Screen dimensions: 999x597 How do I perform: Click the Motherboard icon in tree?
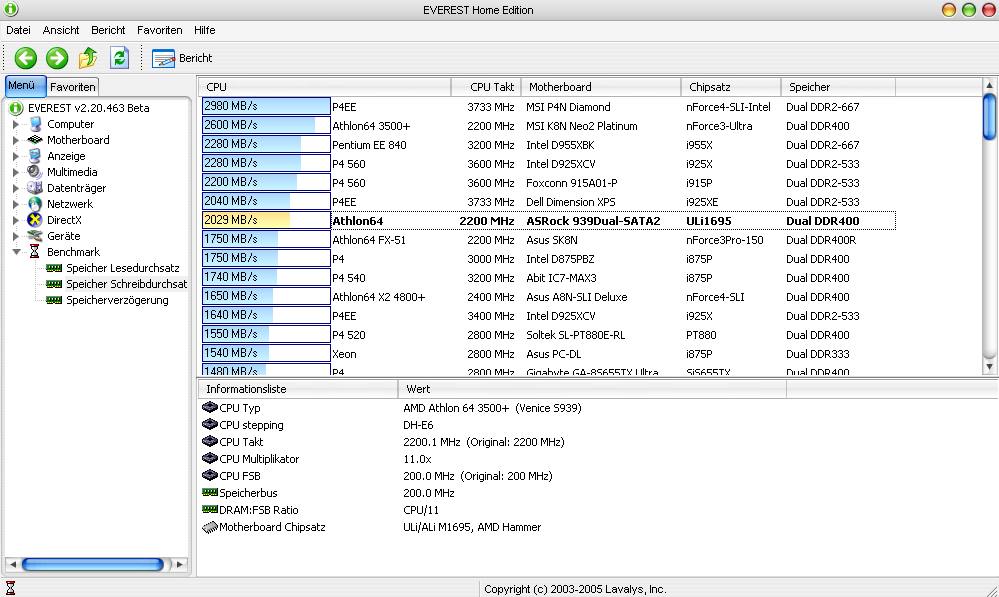point(35,140)
